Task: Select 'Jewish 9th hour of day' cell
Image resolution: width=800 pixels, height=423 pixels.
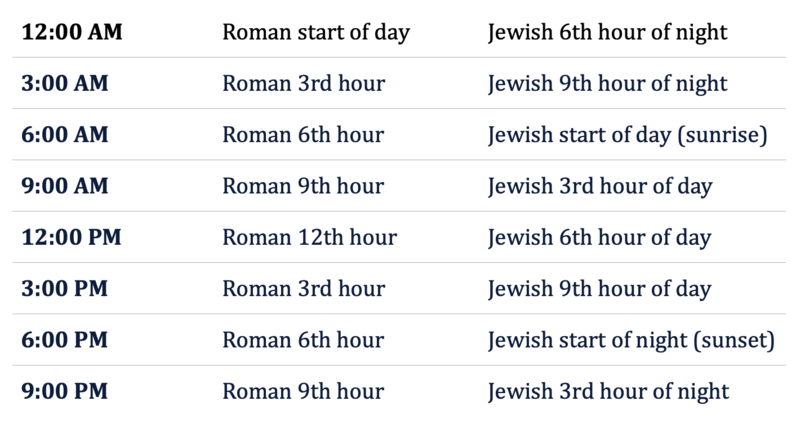Action: pos(599,289)
